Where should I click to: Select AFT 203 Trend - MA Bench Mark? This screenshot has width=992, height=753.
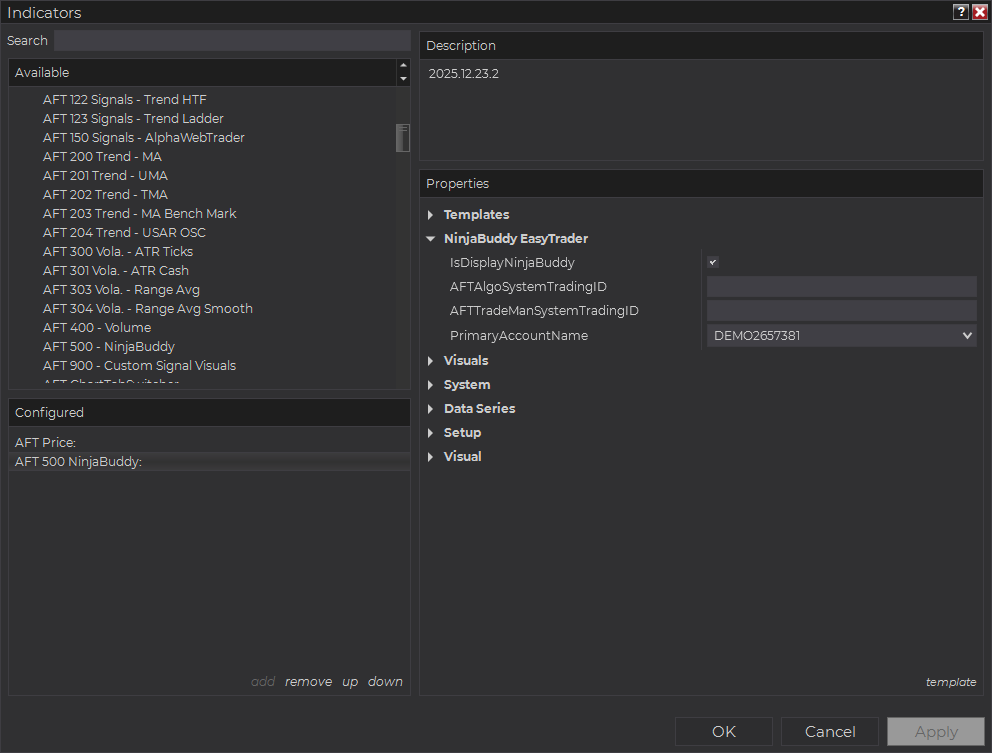point(139,213)
